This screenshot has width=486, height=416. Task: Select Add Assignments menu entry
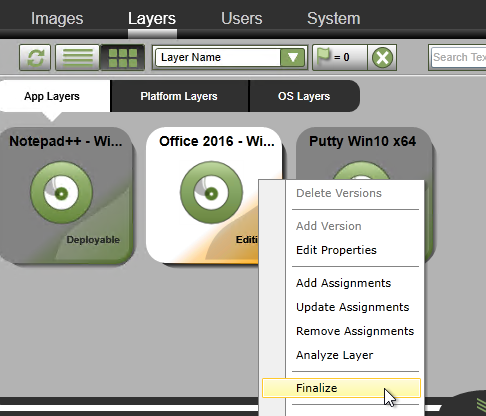pos(344,283)
